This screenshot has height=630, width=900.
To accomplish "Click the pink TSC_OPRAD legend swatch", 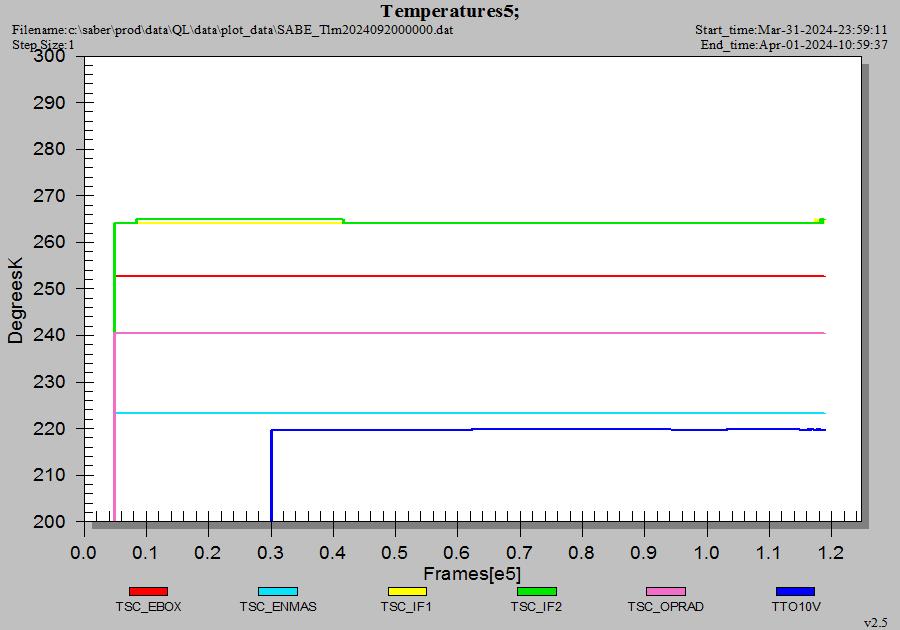I will pyautogui.click(x=666, y=591).
